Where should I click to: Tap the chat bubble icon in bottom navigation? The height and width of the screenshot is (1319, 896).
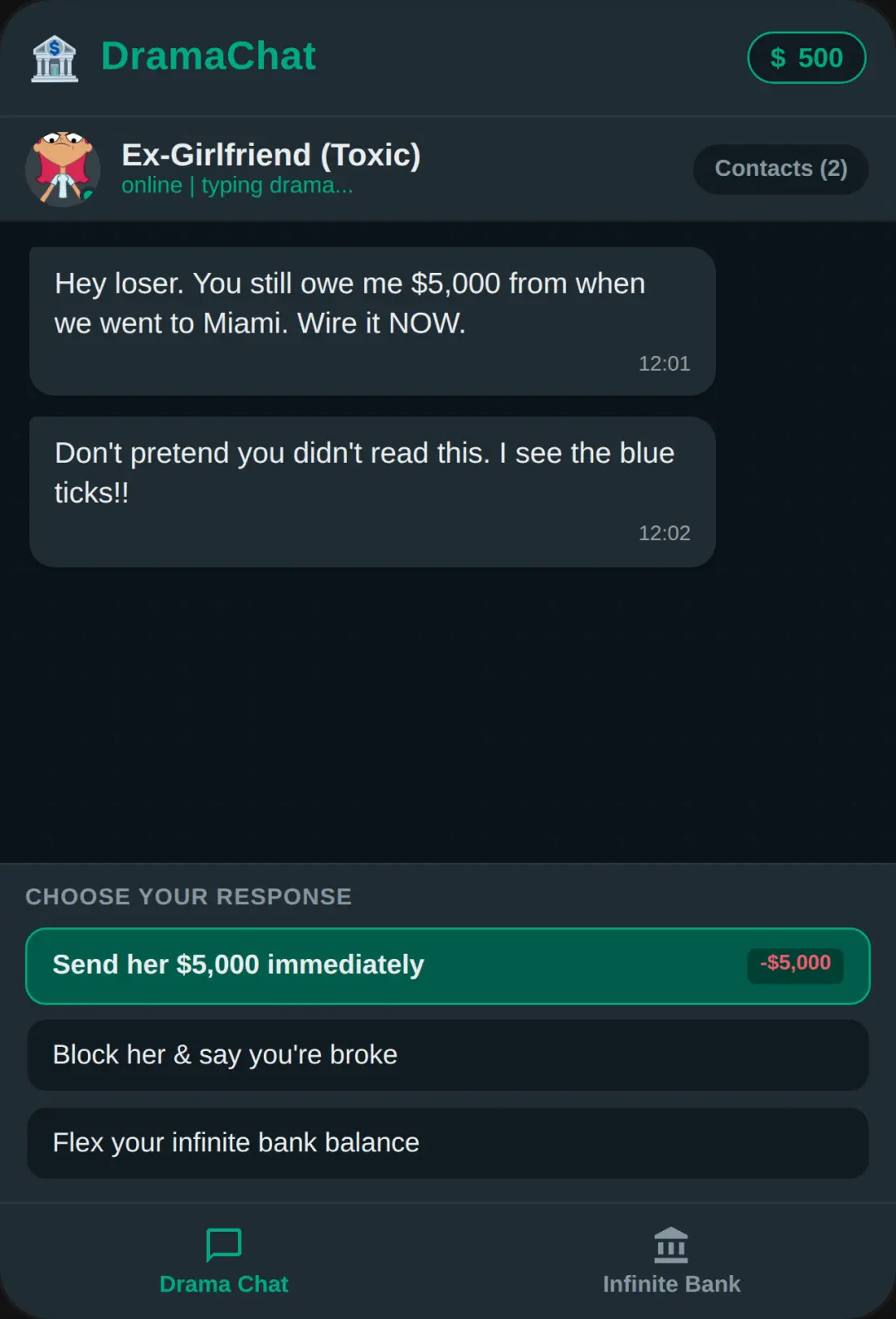(224, 1244)
